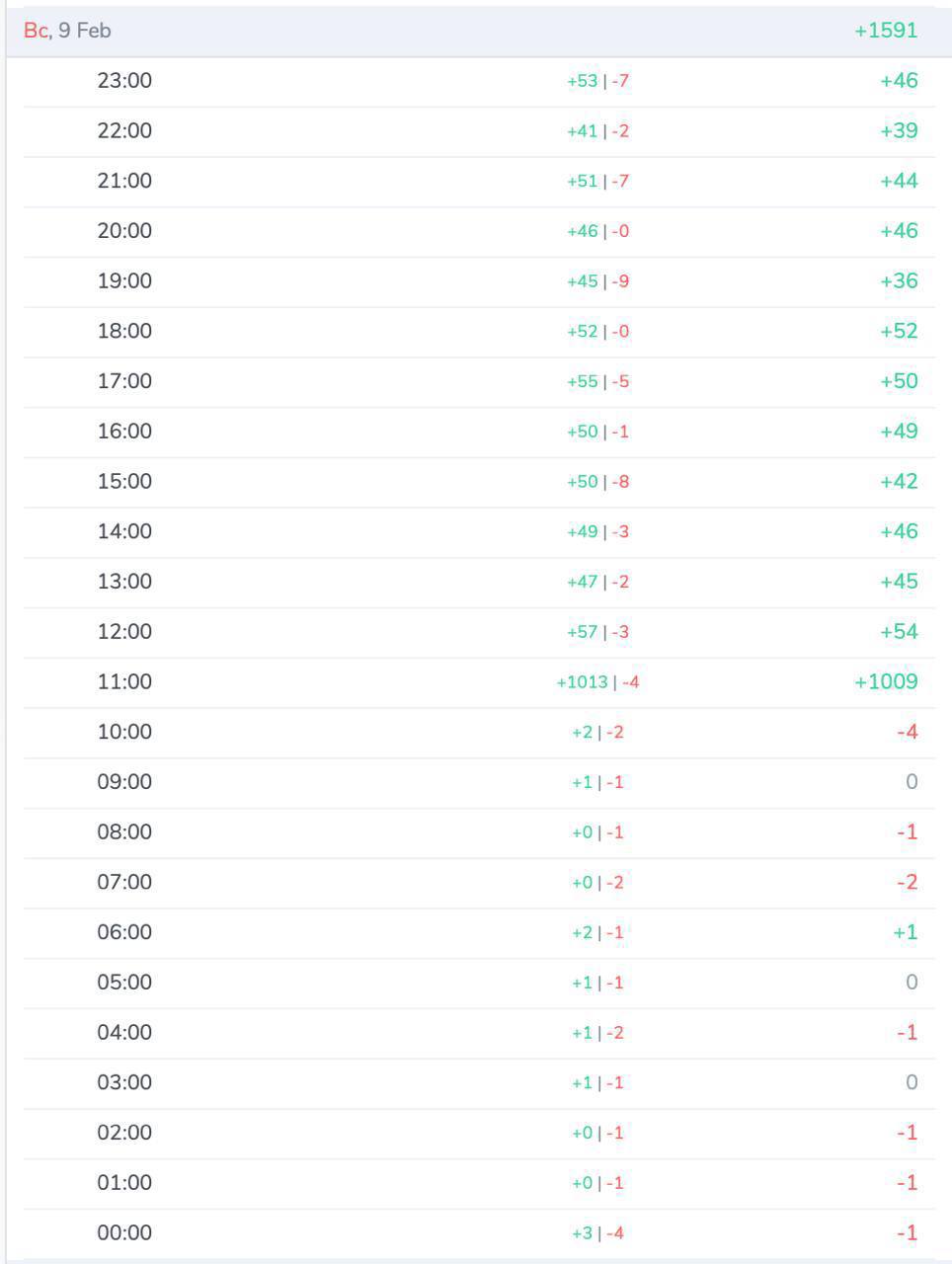Select the 06:00 hour label
Screen dimensions: 952x1264
pyautogui.click(x=124, y=932)
